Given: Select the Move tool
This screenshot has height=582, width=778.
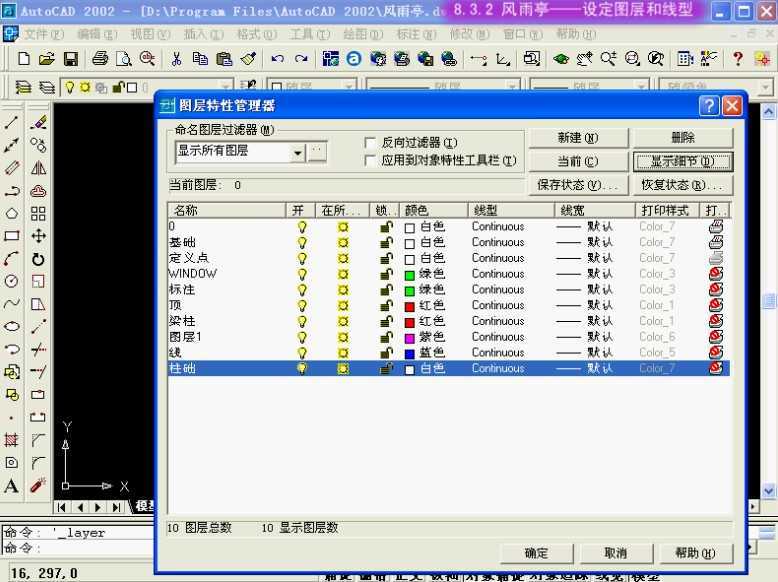Looking at the screenshot, I should pyautogui.click(x=38, y=236).
